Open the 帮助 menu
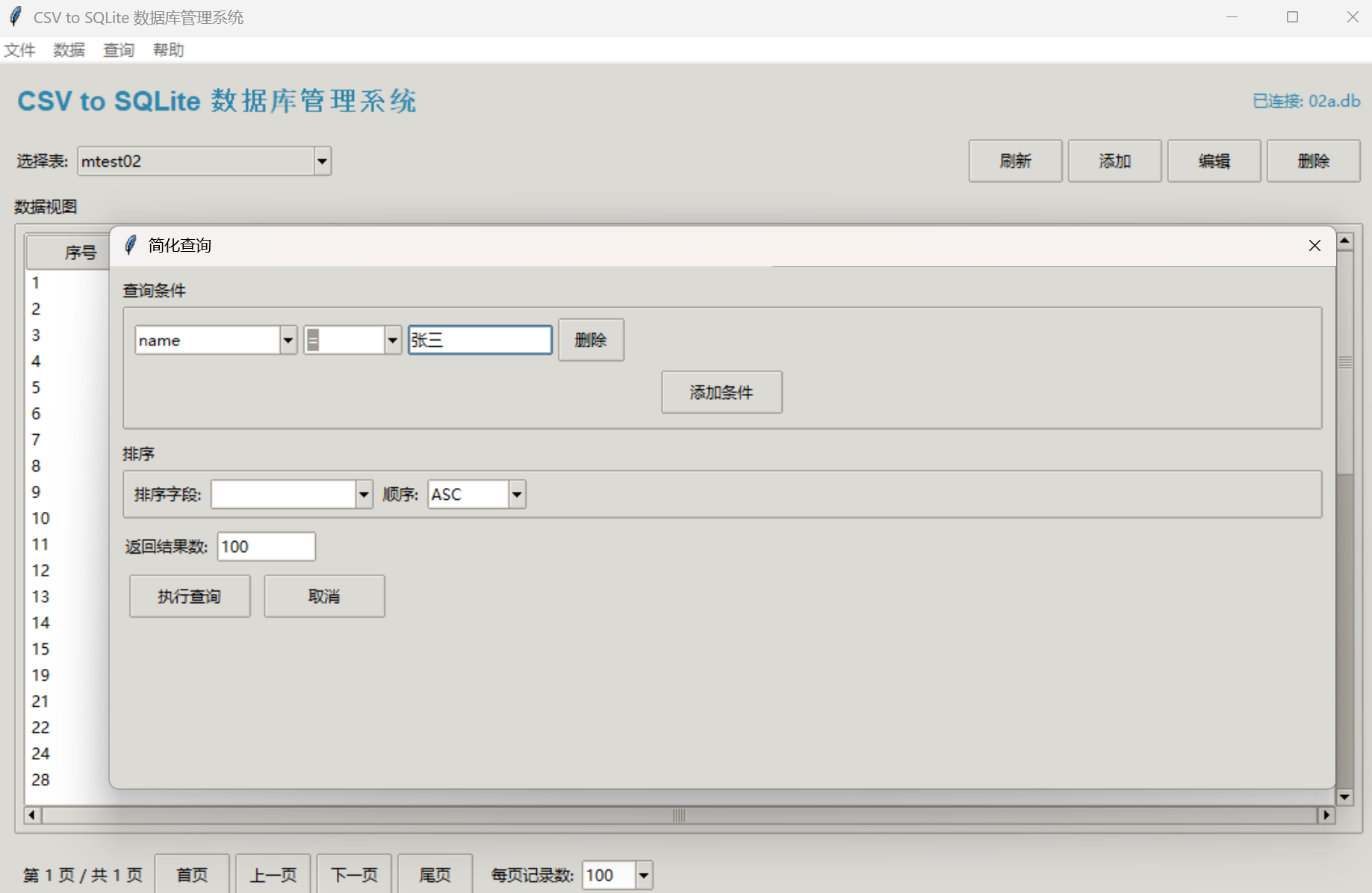The image size is (1372, 893). pyautogui.click(x=167, y=49)
